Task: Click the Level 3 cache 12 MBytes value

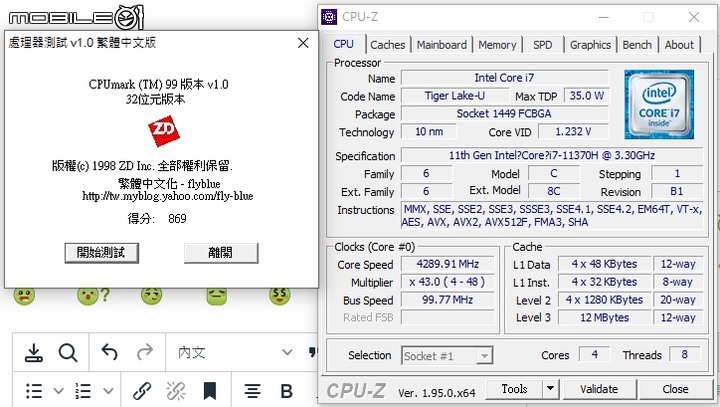Action: point(605,317)
